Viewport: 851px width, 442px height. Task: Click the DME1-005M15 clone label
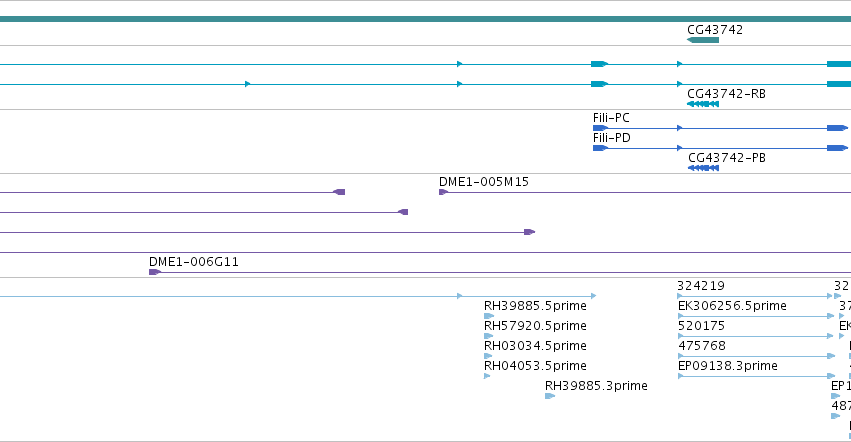point(484,182)
